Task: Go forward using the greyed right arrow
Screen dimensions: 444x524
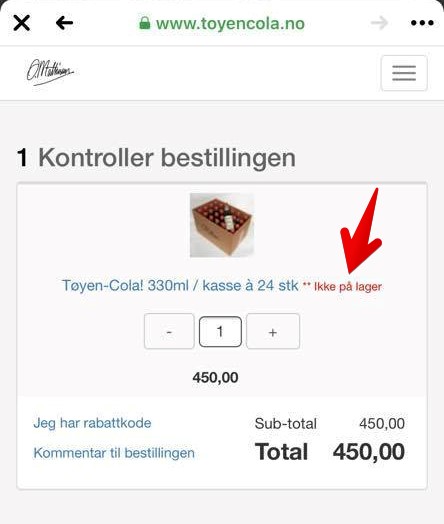Action: click(x=380, y=23)
